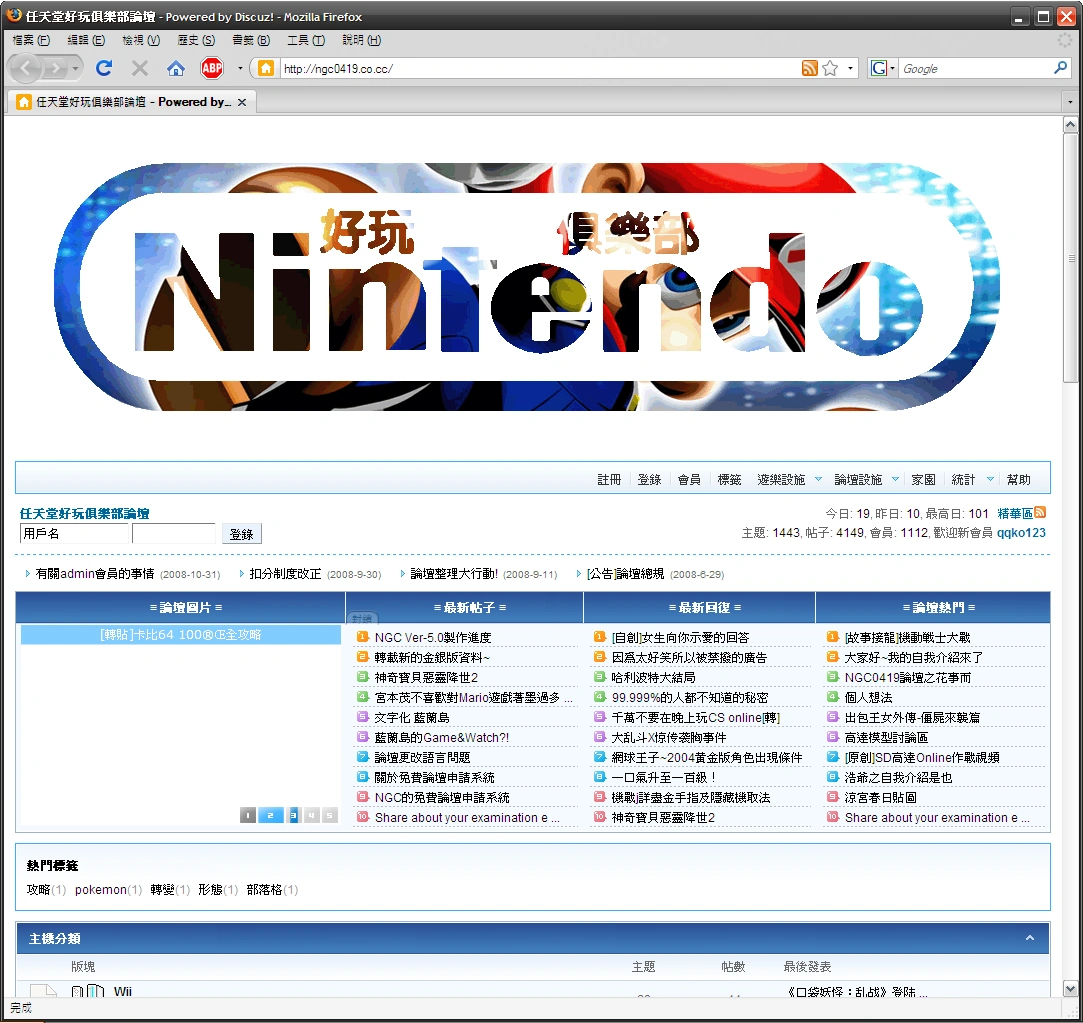Bookmark page with the star icon
The width and height of the screenshot is (1083, 1023).
click(830, 68)
